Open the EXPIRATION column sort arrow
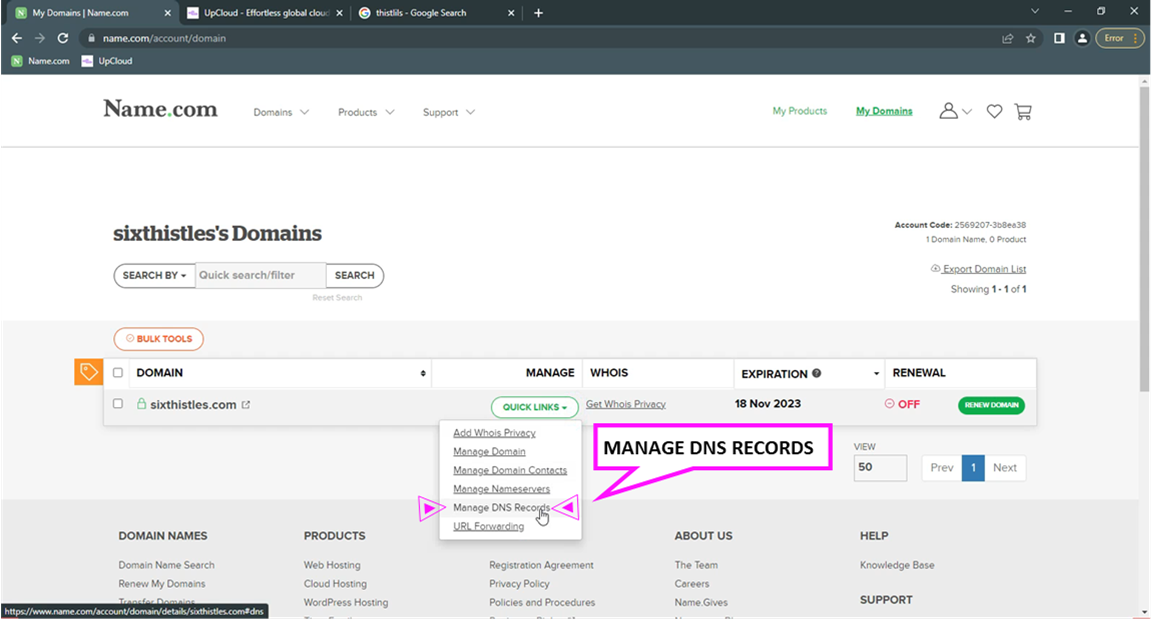Screen dimensions: 1151x620 coord(876,374)
